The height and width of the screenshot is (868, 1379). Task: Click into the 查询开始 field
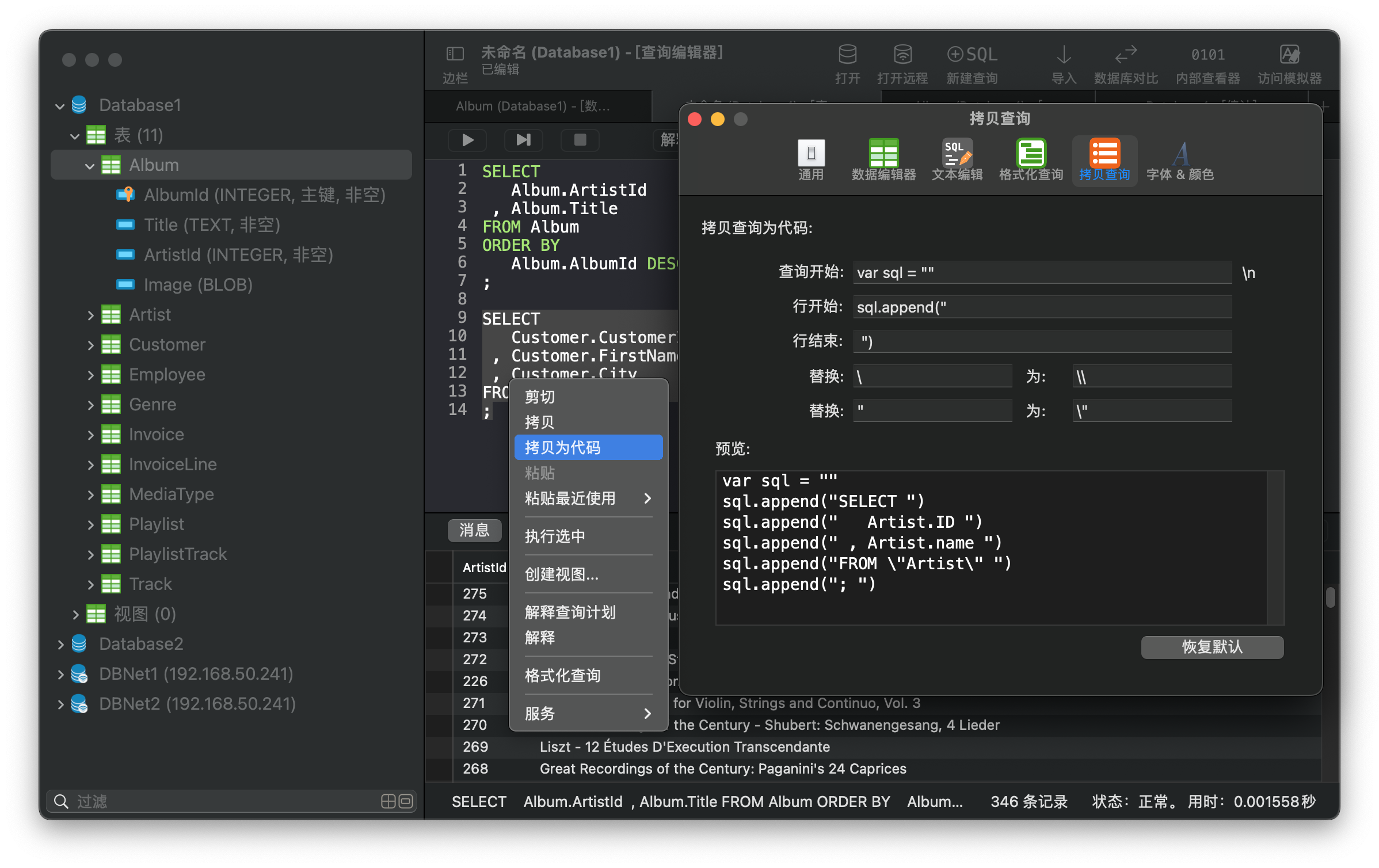point(1042,272)
